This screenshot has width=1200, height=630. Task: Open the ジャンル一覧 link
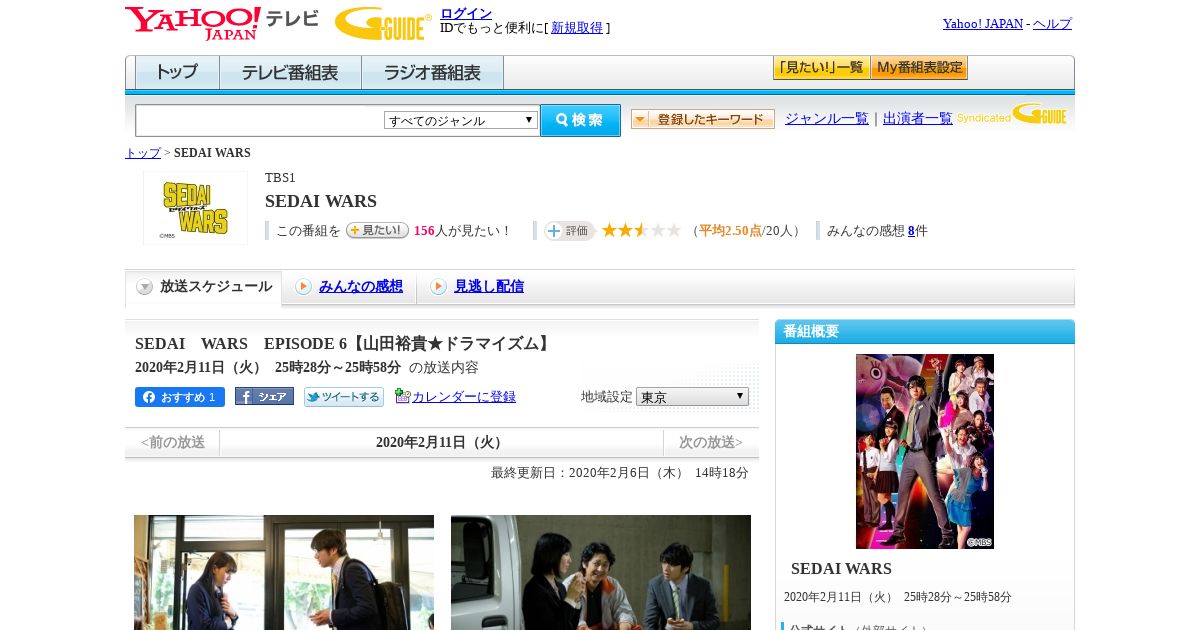click(x=827, y=119)
